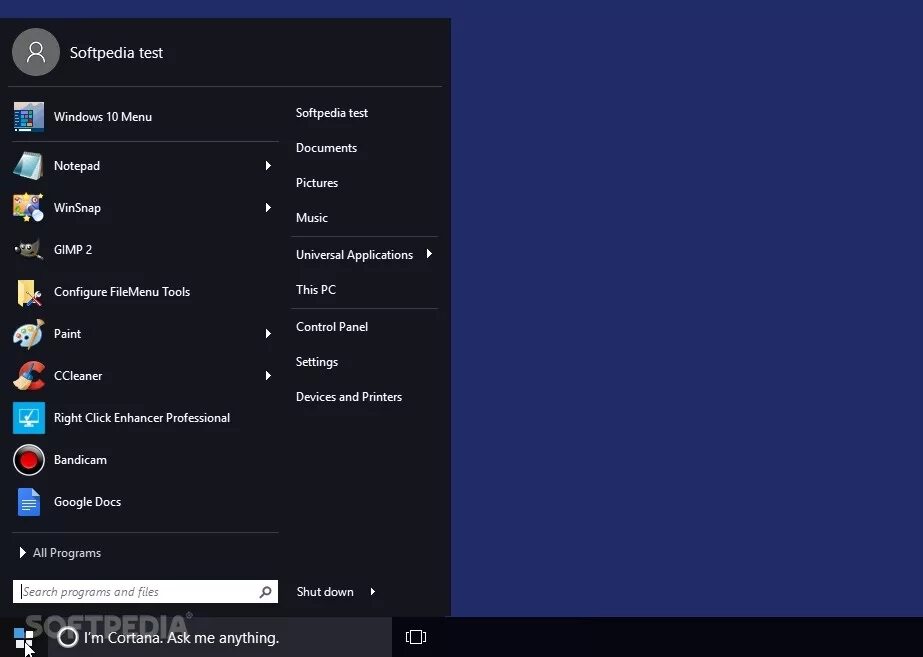Image resolution: width=923 pixels, height=657 pixels.
Task: Click the Shut down button
Action: point(325,592)
